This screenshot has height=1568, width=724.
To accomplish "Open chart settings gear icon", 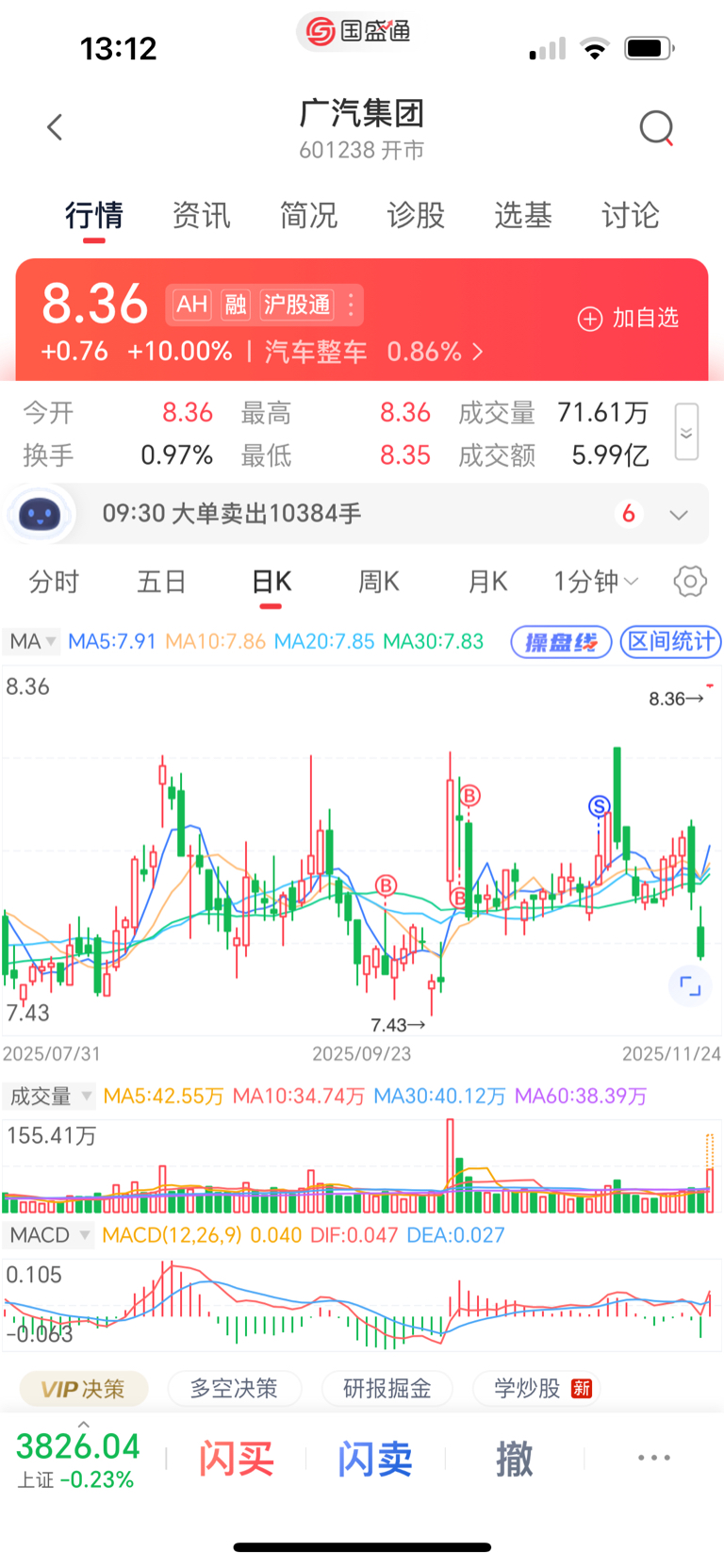I will click(690, 582).
